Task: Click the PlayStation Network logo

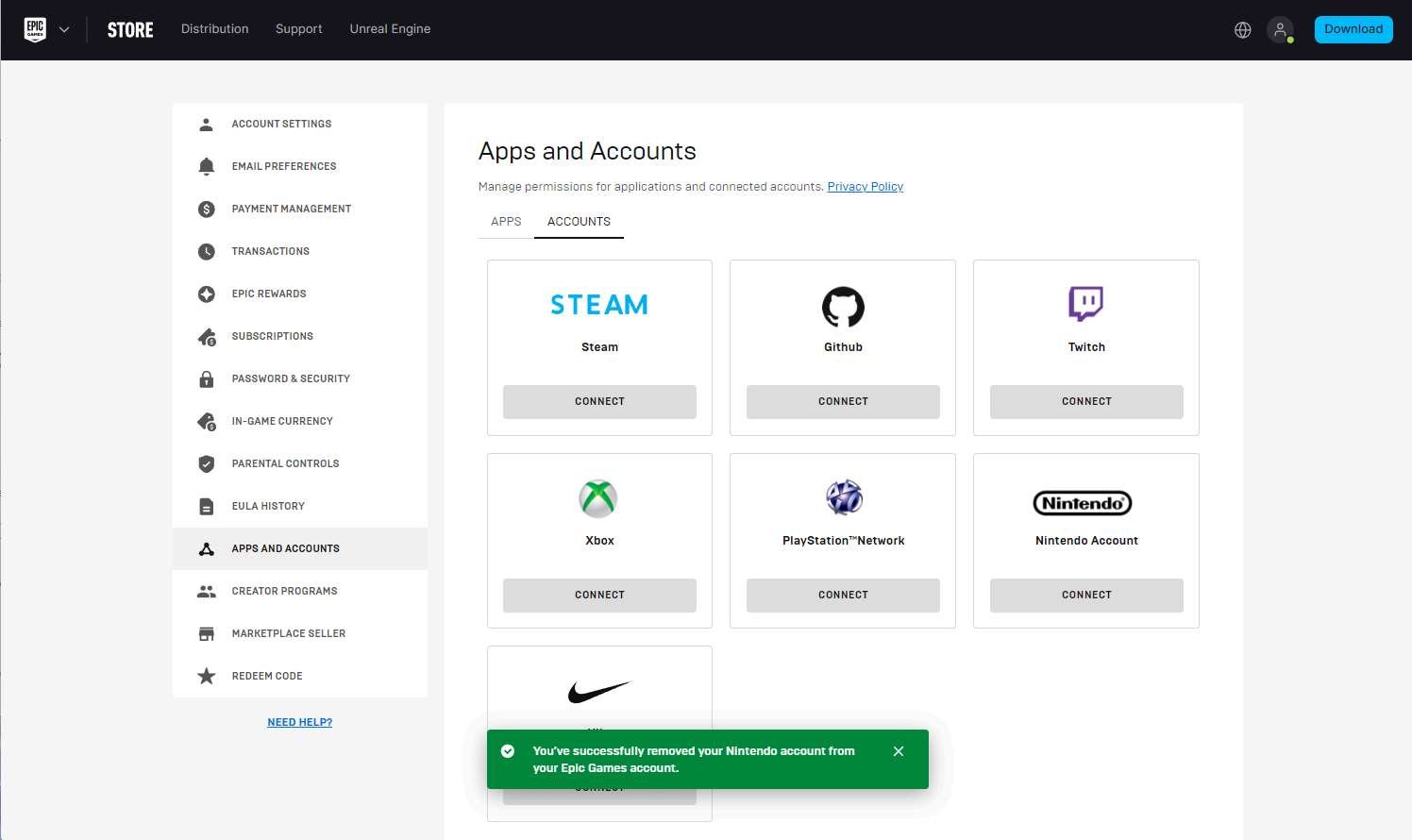Action: [844, 497]
